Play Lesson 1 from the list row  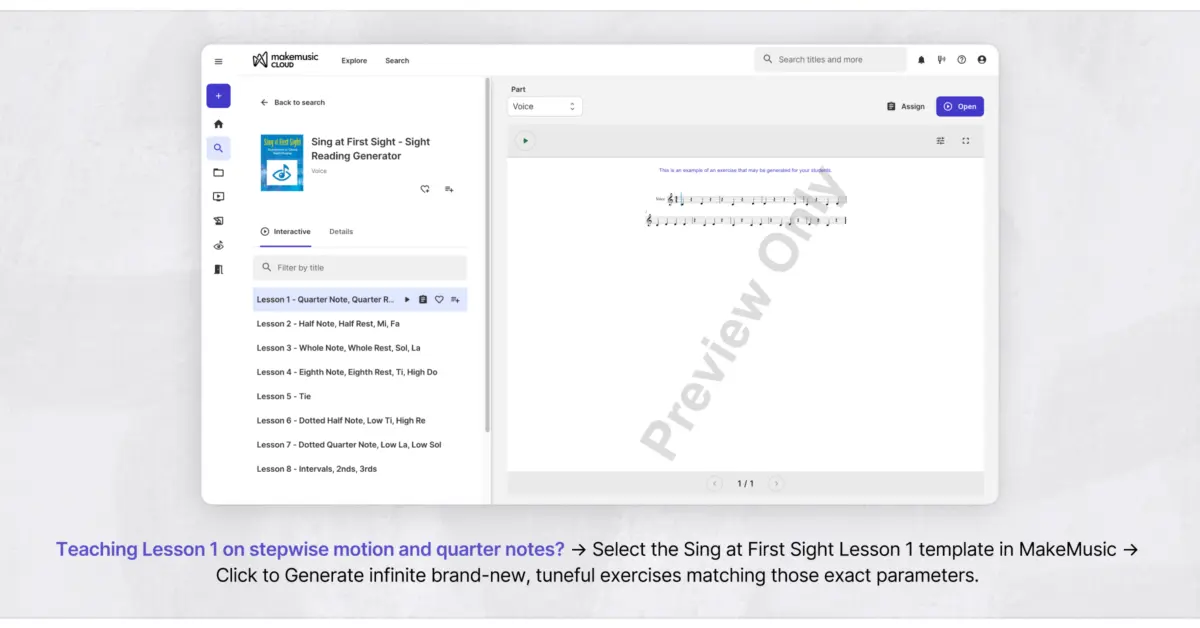(x=407, y=299)
